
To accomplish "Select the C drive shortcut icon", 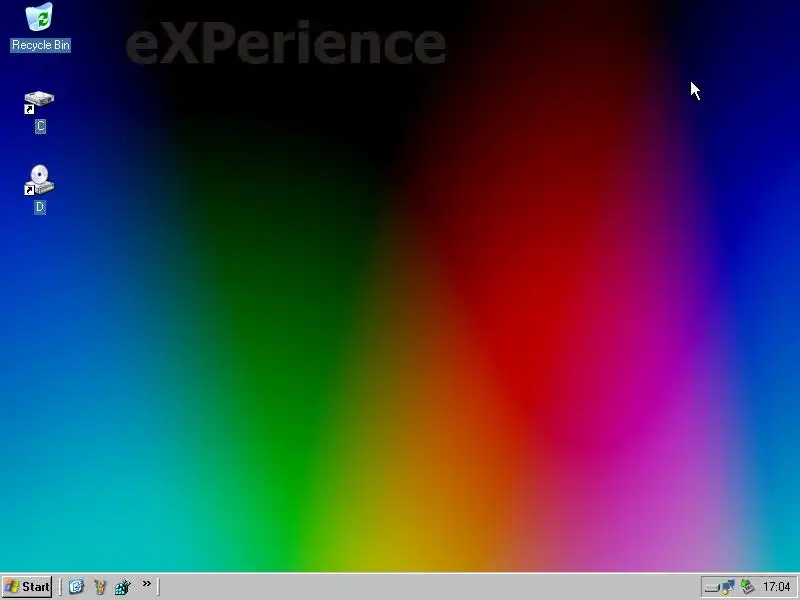I will click(39, 103).
